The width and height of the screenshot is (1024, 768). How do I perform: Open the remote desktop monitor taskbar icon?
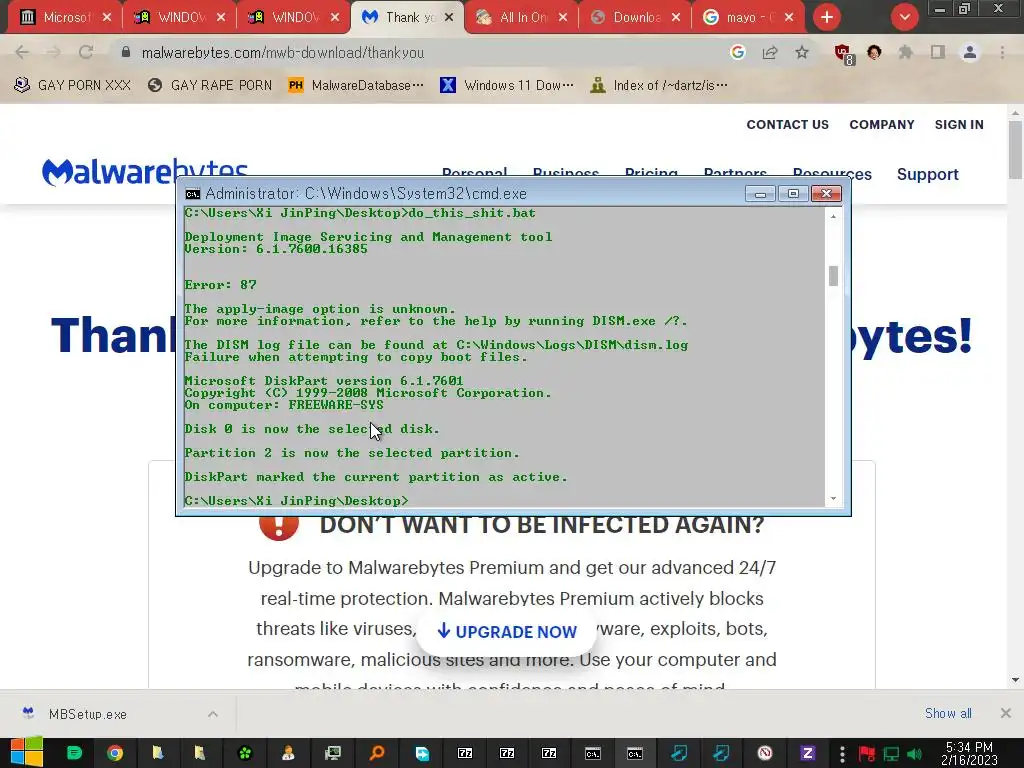click(332, 754)
